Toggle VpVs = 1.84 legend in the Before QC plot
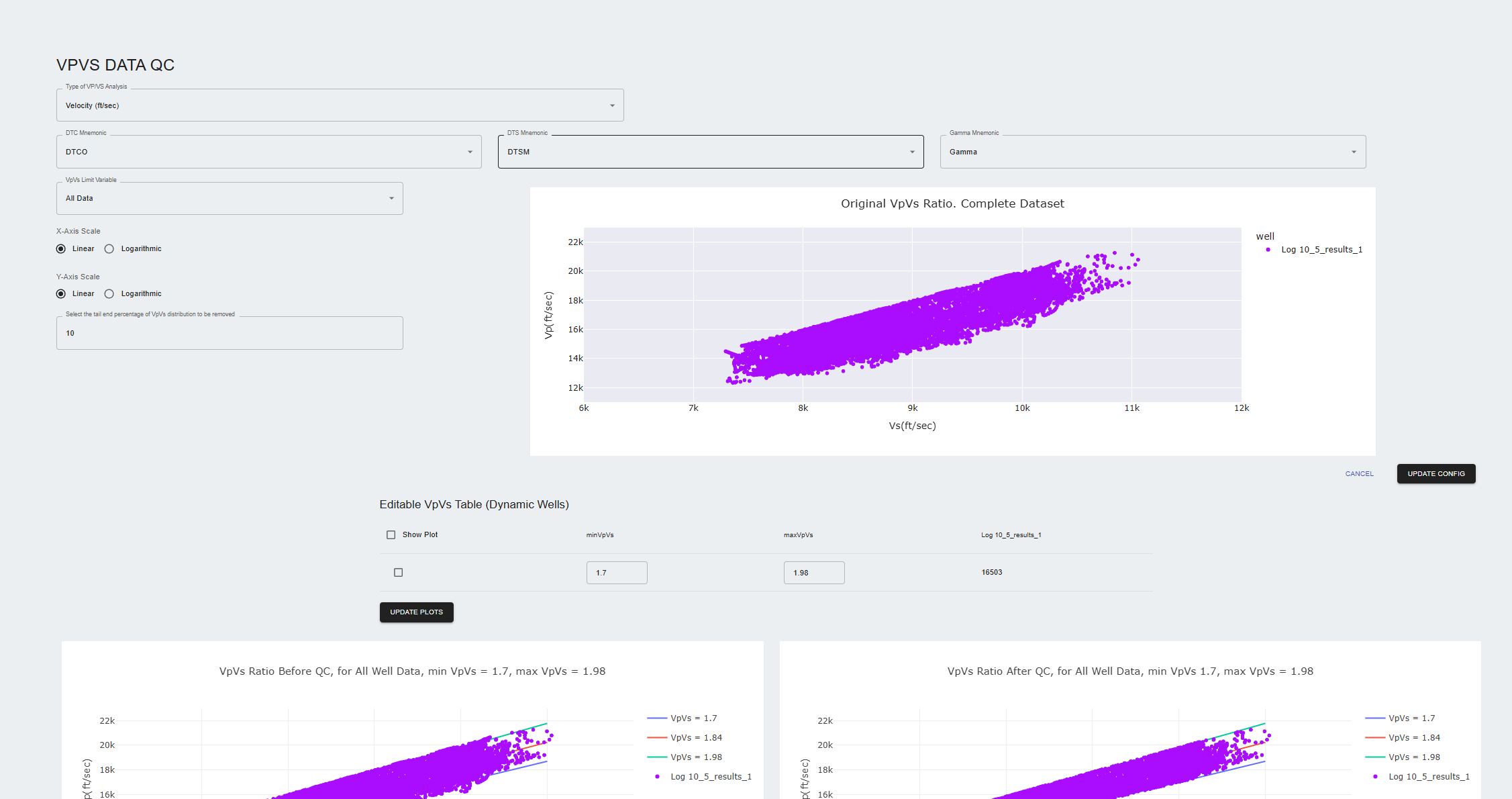 pyautogui.click(x=696, y=738)
